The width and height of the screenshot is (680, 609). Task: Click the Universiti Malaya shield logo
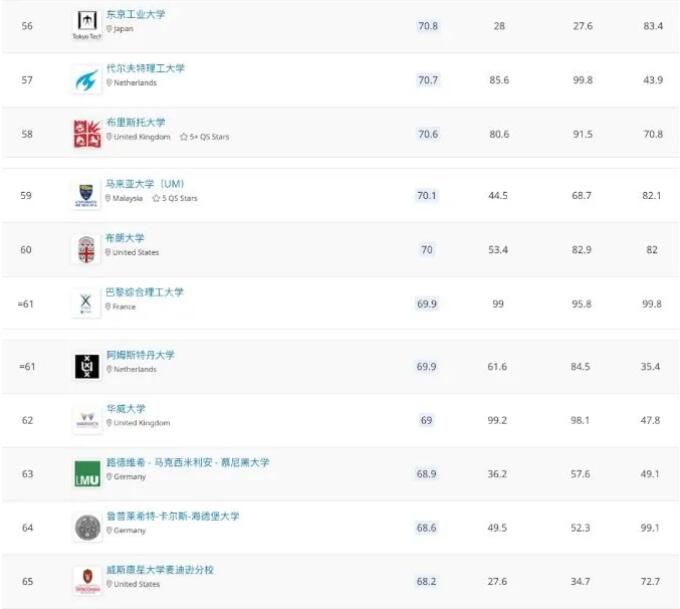click(x=86, y=196)
